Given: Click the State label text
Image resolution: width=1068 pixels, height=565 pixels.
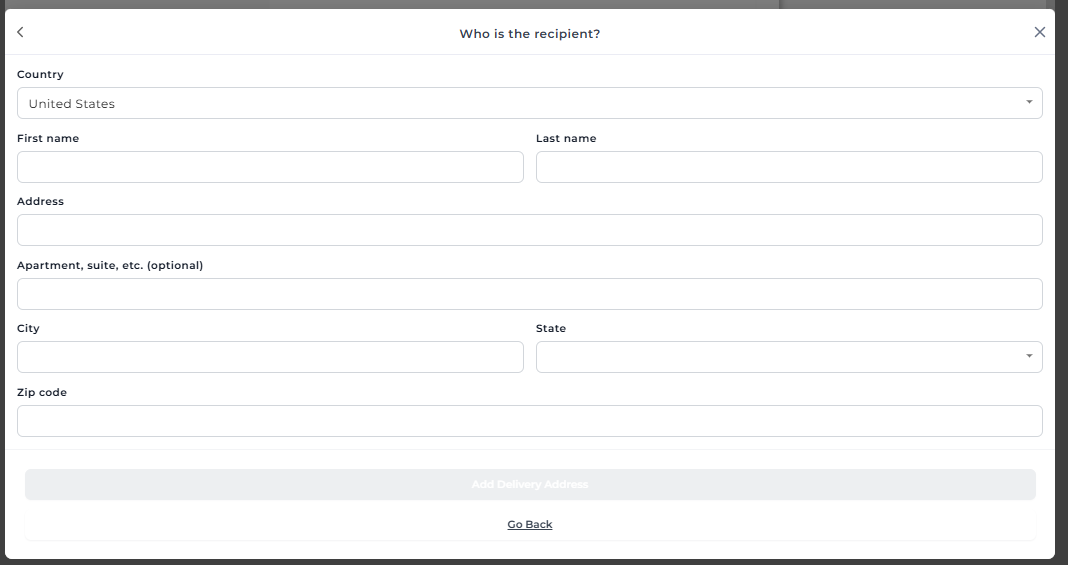Looking at the screenshot, I should [551, 329].
